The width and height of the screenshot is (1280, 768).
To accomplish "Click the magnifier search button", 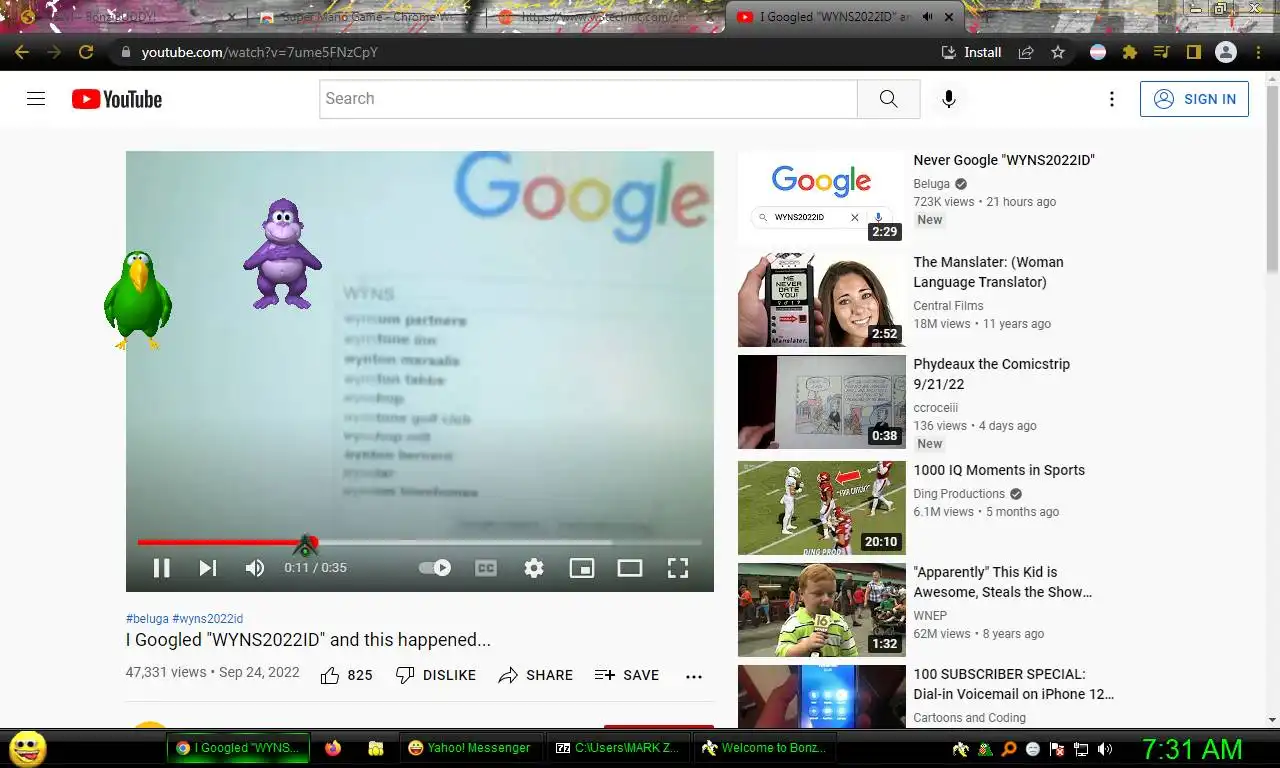I will 888,99.
